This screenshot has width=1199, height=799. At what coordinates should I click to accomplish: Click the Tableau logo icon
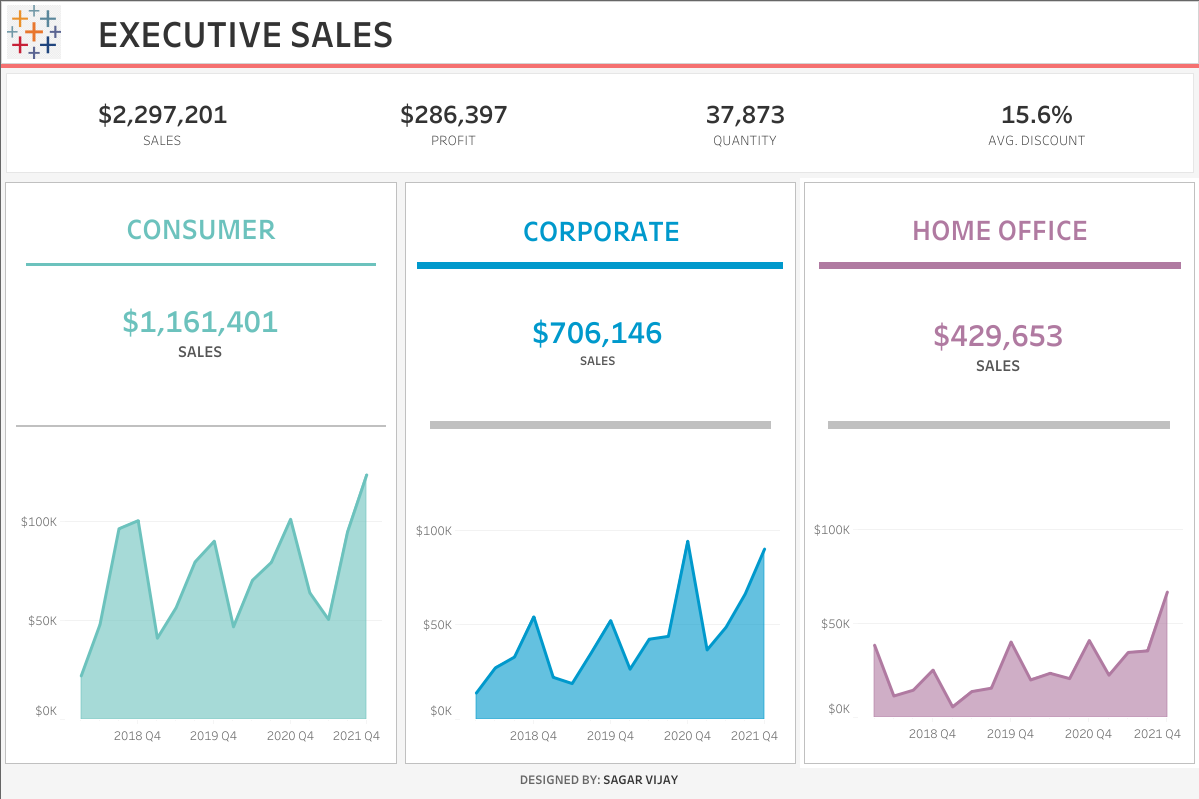(x=33, y=32)
